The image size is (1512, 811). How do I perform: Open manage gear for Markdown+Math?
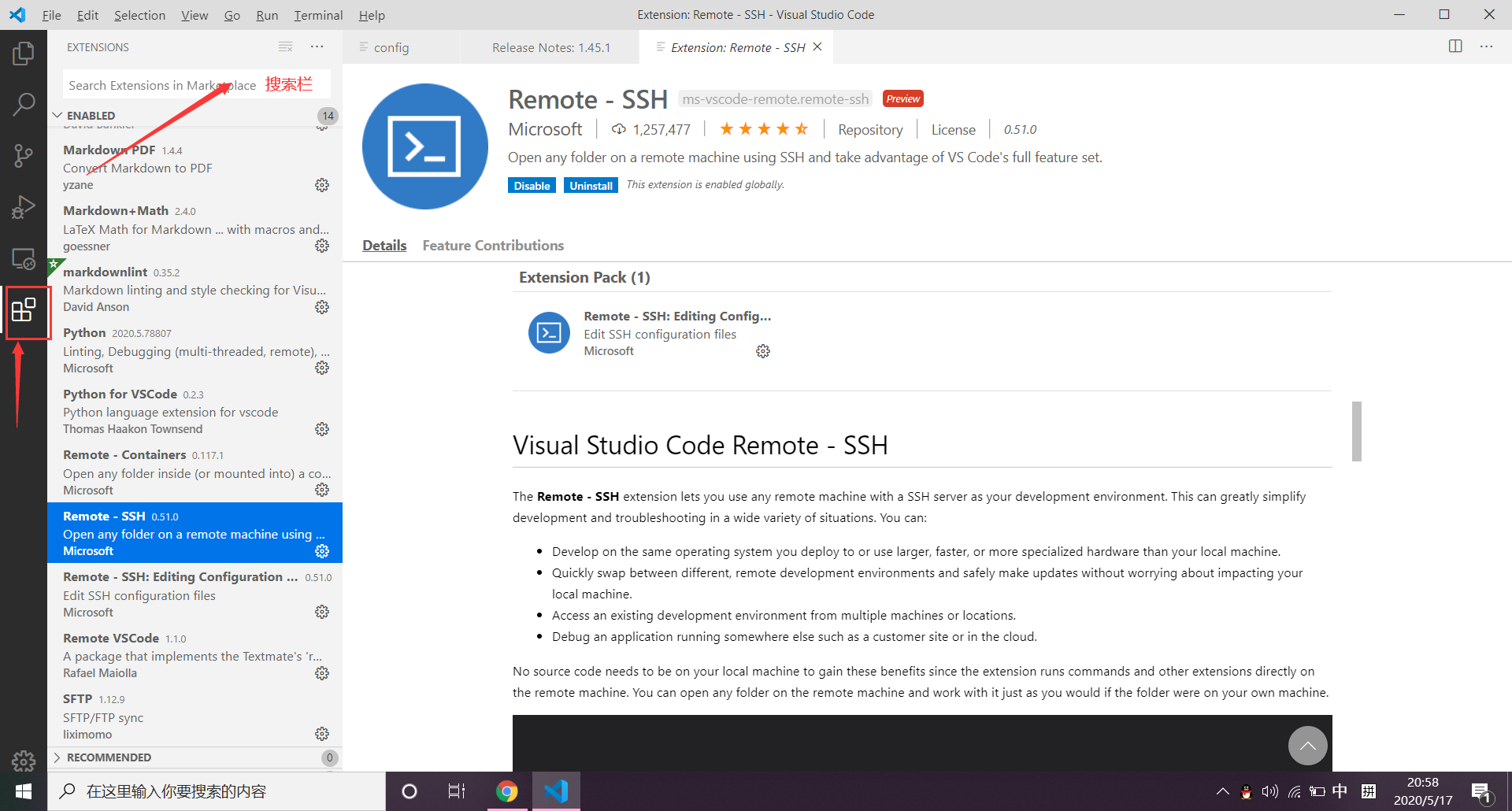pyautogui.click(x=322, y=246)
